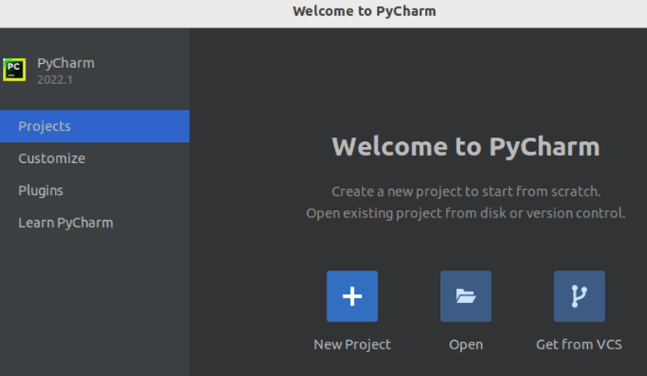Click the 'Create a new project' description line

point(466,192)
